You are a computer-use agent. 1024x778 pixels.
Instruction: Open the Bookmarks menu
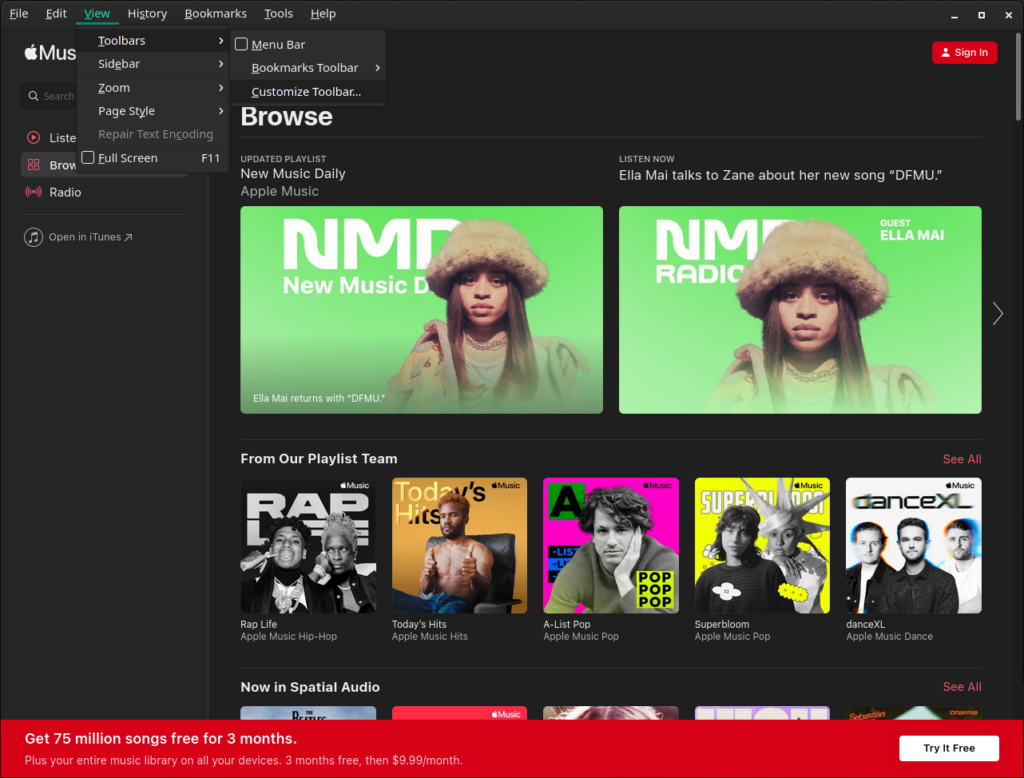[x=216, y=13]
